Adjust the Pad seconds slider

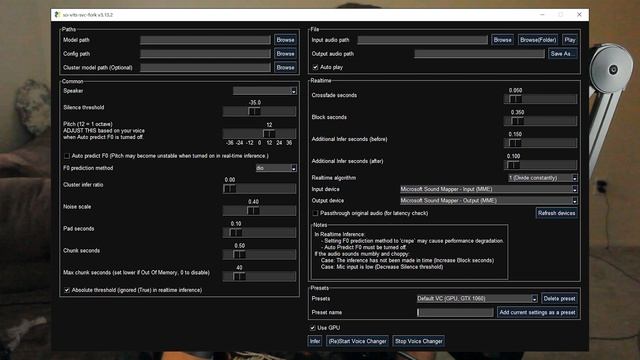[260, 233]
